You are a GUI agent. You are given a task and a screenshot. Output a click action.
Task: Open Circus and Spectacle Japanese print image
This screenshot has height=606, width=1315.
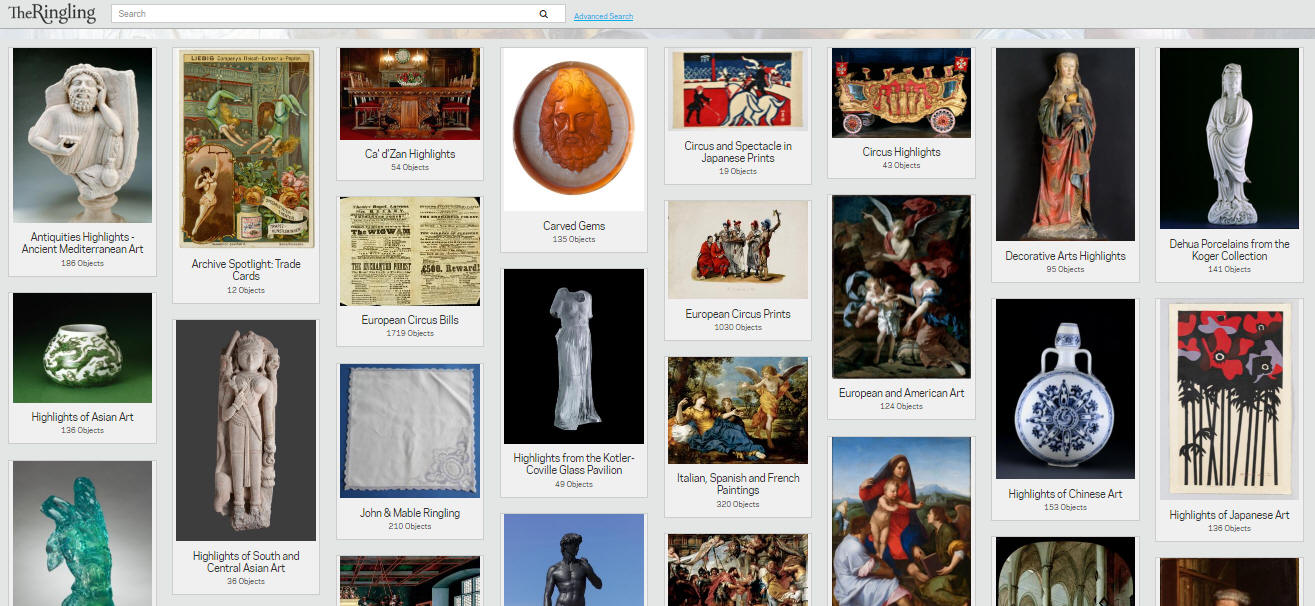click(x=738, y=90)
